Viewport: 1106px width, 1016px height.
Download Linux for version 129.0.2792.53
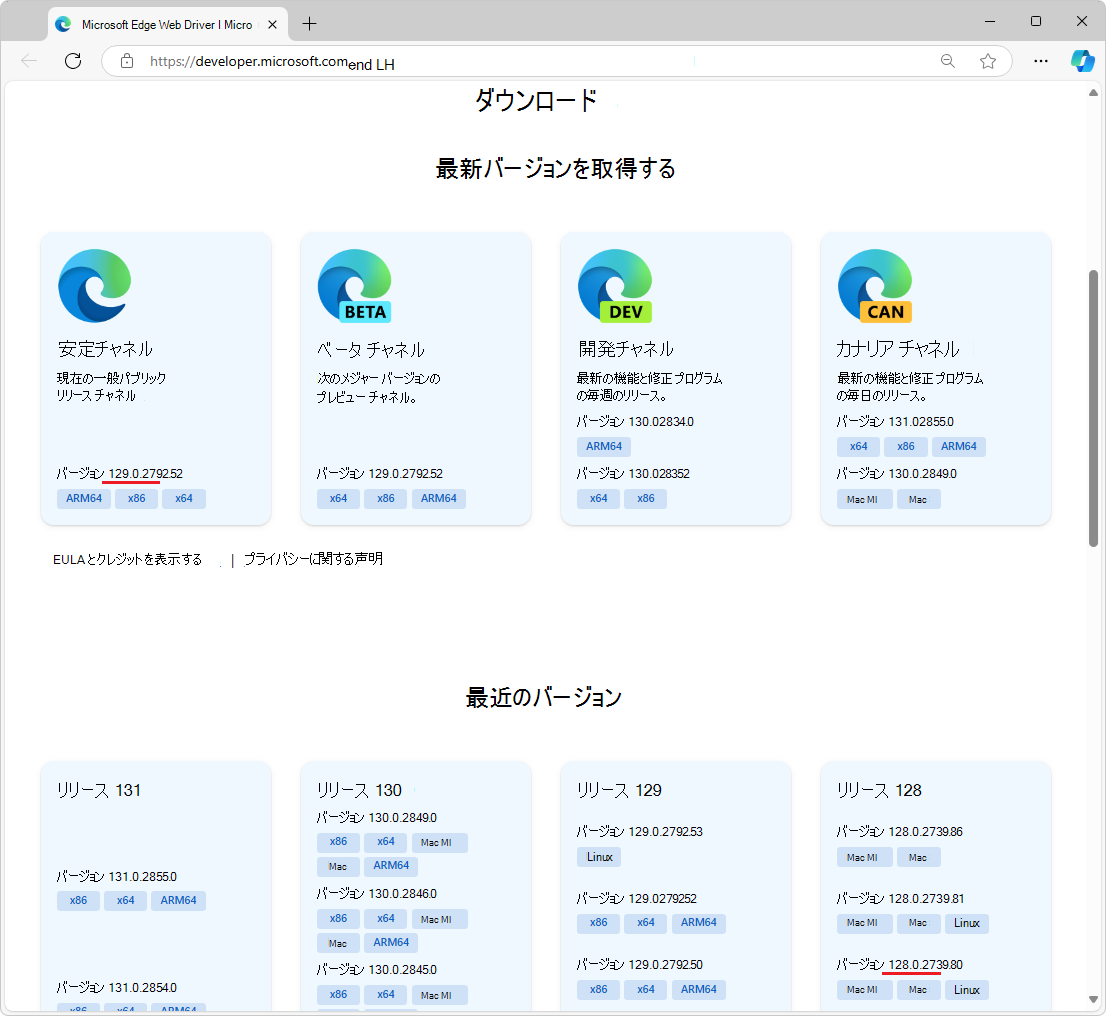click(x=600, y=857)
